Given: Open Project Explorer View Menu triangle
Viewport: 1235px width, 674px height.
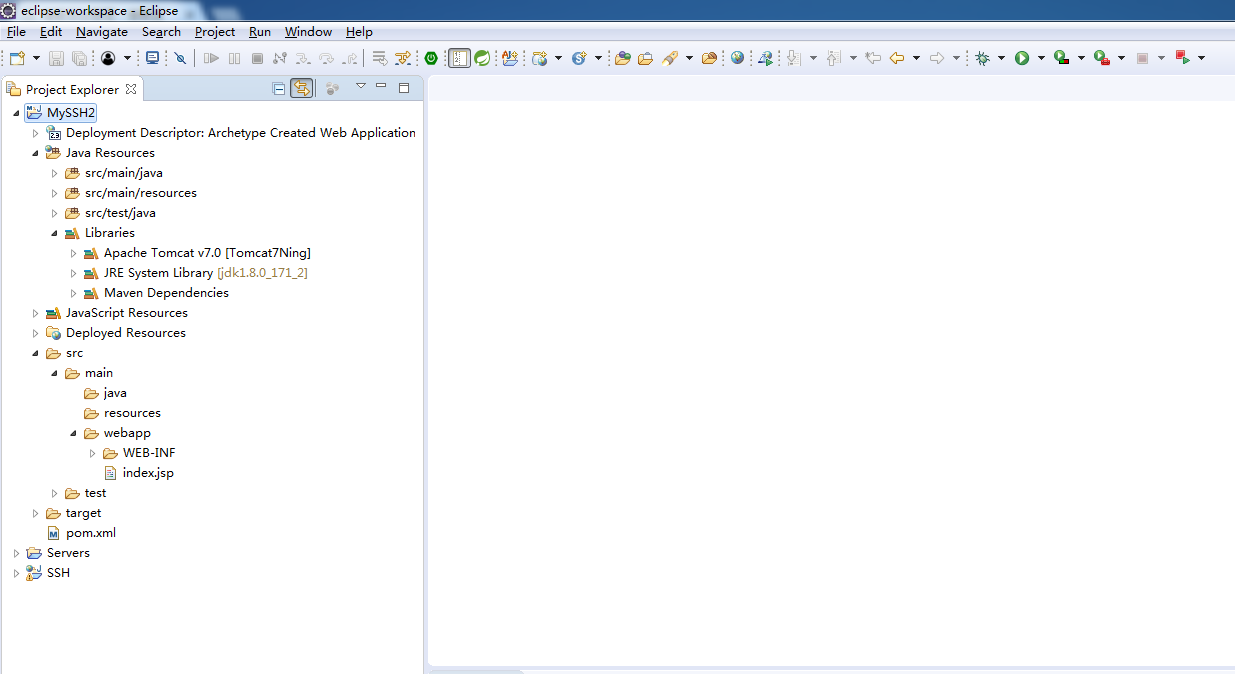Looking at the screenshot, I should (x=361, y=86).
